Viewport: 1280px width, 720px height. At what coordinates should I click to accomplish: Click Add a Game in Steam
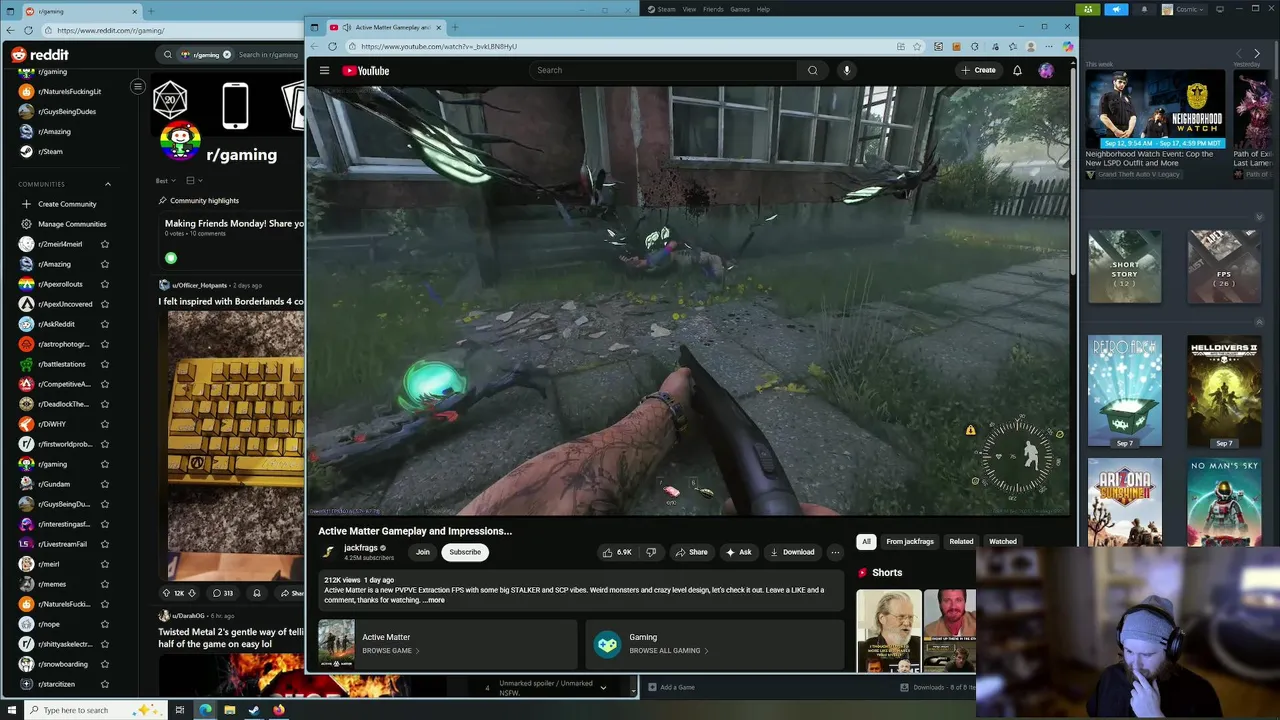pyautogui.click(x=671, y=687)
